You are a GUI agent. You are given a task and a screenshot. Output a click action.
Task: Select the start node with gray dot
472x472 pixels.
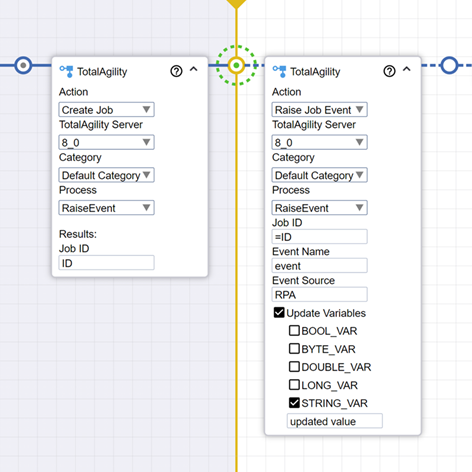(x=23, y=65)
